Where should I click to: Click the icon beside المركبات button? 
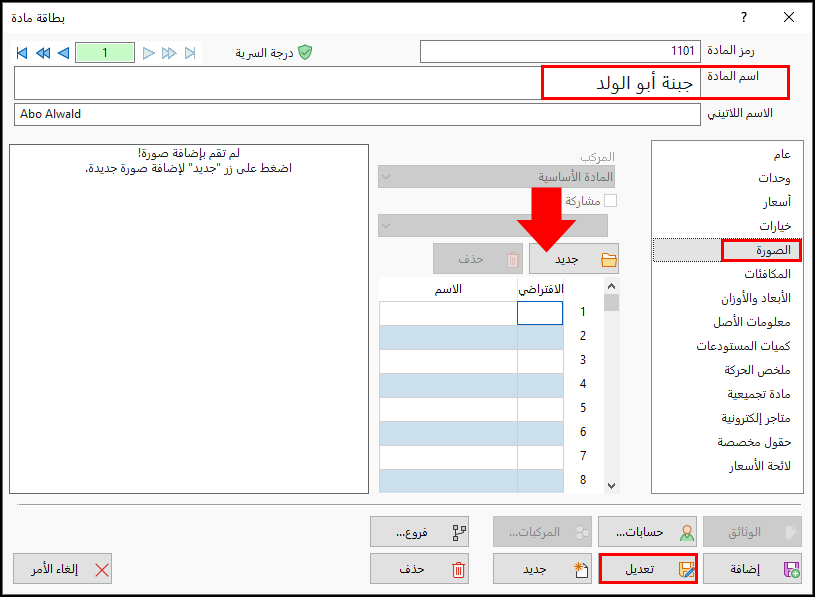tap(582, 533)
